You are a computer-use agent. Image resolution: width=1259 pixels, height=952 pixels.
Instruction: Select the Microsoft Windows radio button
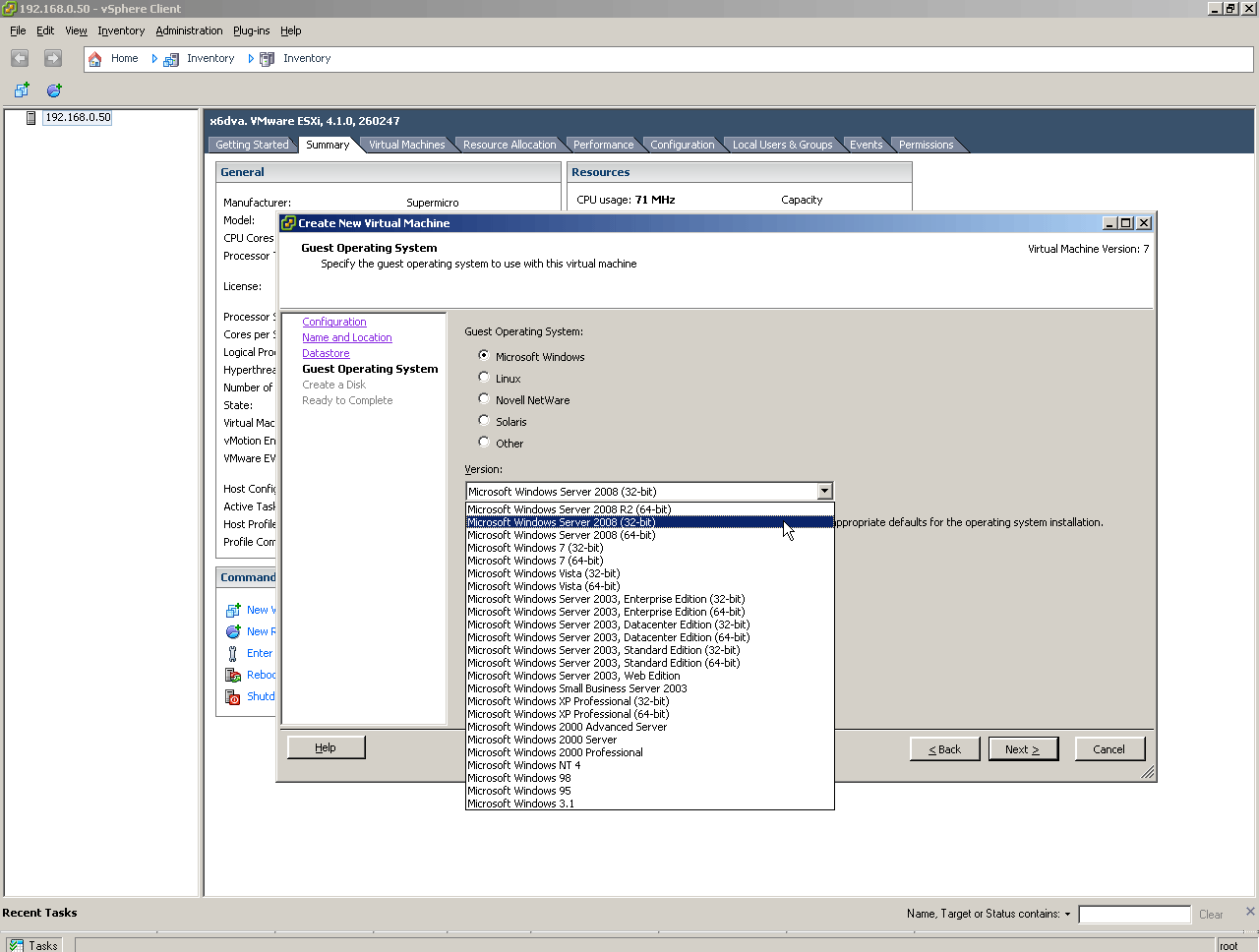(x=484, y=355)
